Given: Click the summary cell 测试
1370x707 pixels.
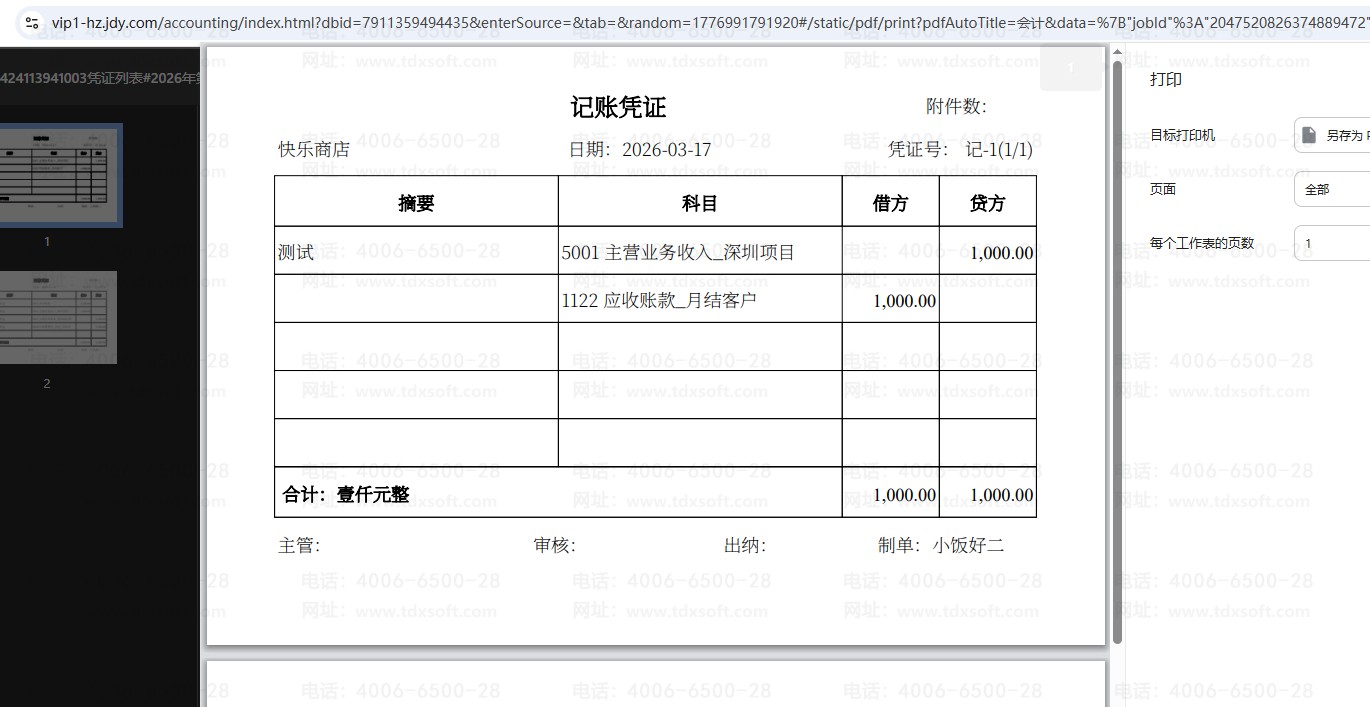Looking at the screenshot, I should [296, 253].
